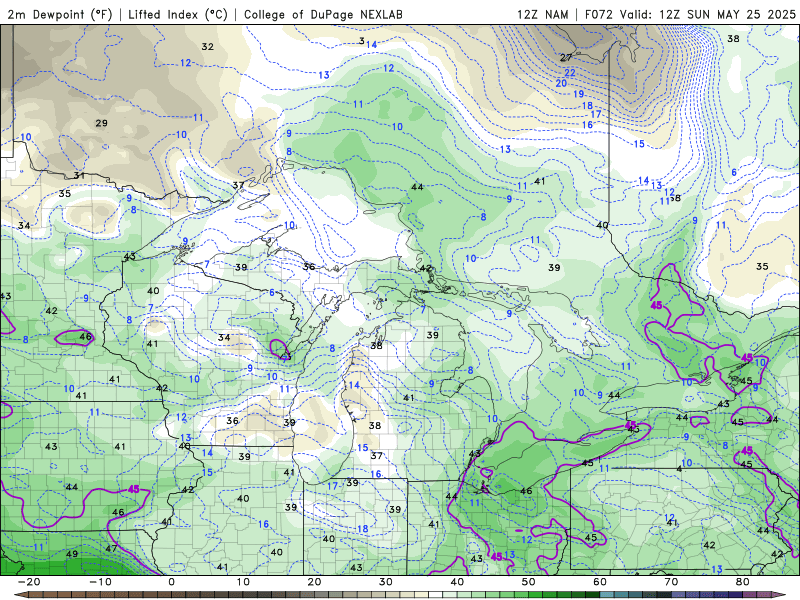Click the 20 label on the color scale
800x600 pixels.
pyautogui.click(x=314, y=582)
